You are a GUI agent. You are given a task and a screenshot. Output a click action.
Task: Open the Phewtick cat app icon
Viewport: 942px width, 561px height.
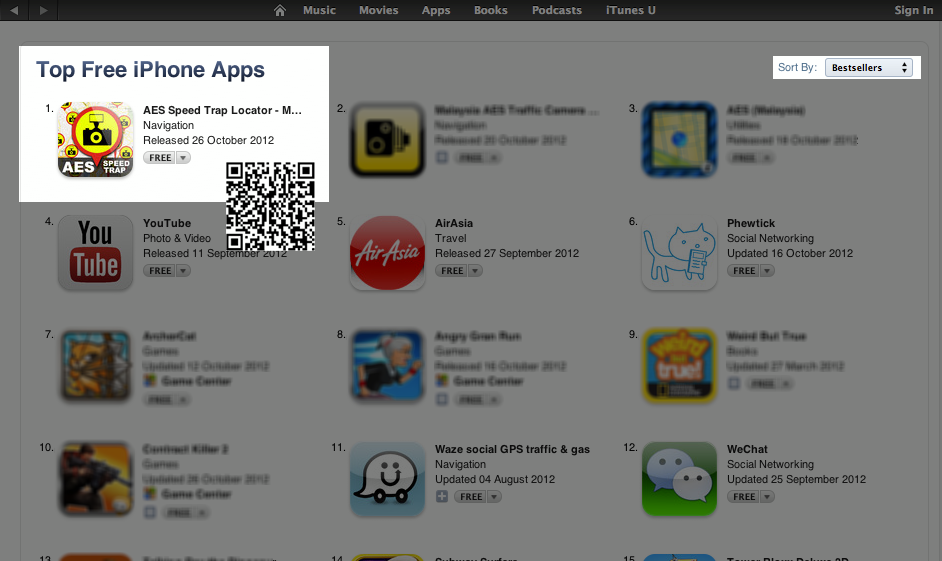point(679,253)
